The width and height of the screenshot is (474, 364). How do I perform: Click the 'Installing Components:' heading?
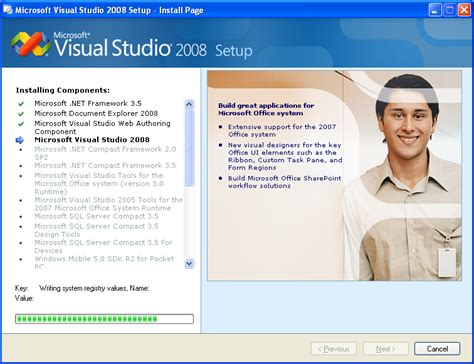[63, 90]
